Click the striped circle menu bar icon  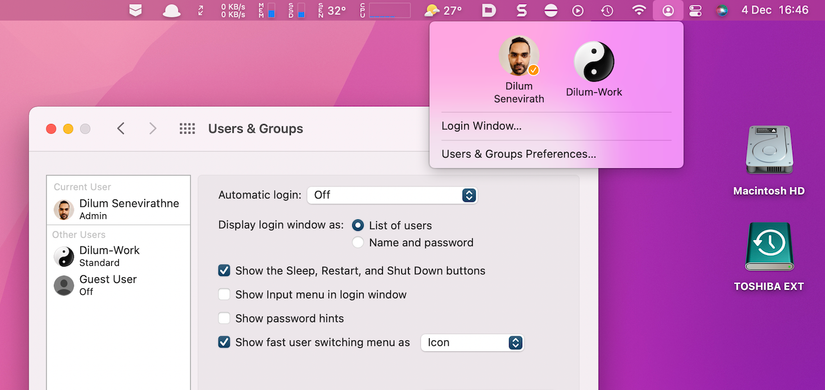click(x=550, y=11)
